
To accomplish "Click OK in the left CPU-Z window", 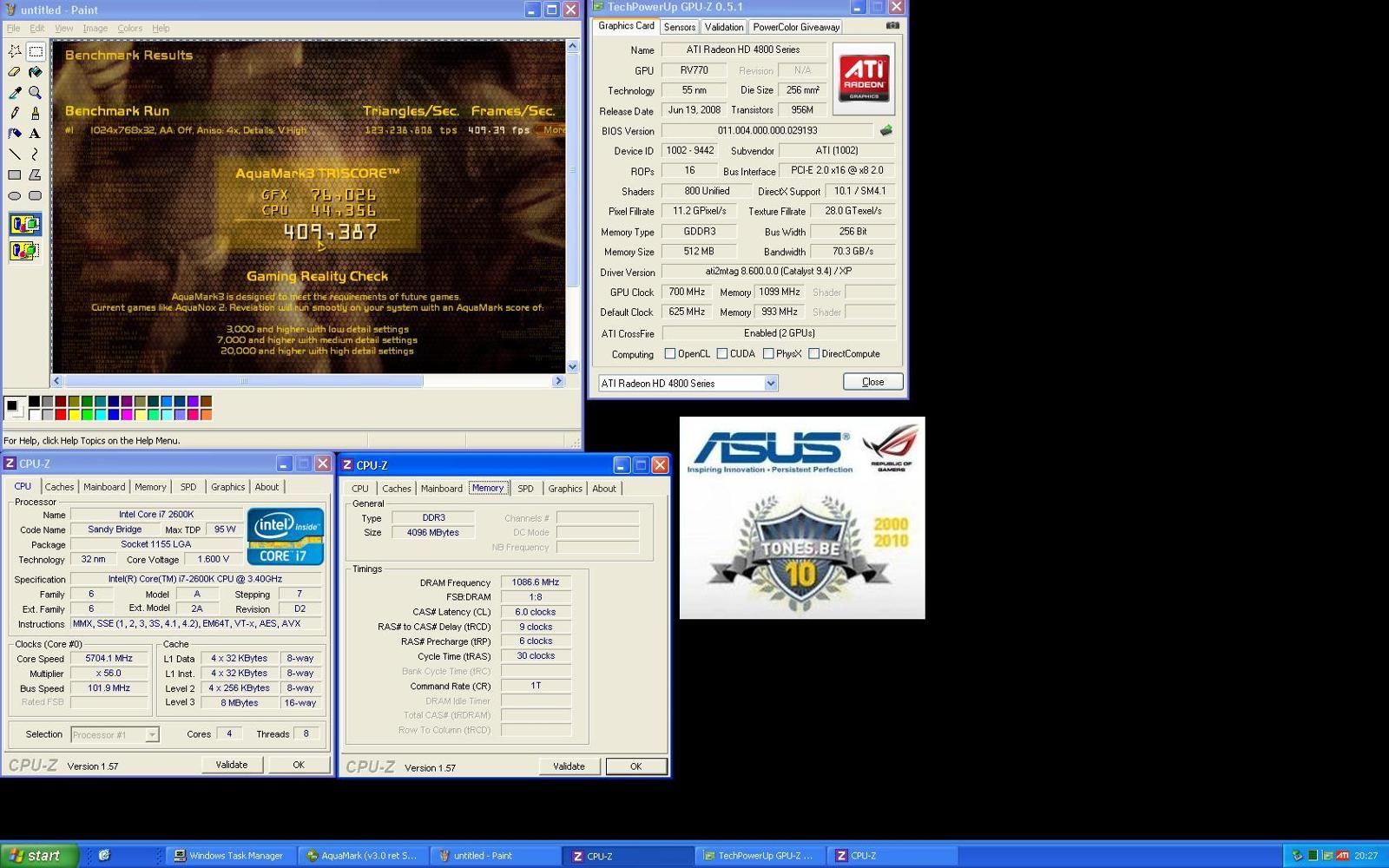I will click(x=299, y=765).
